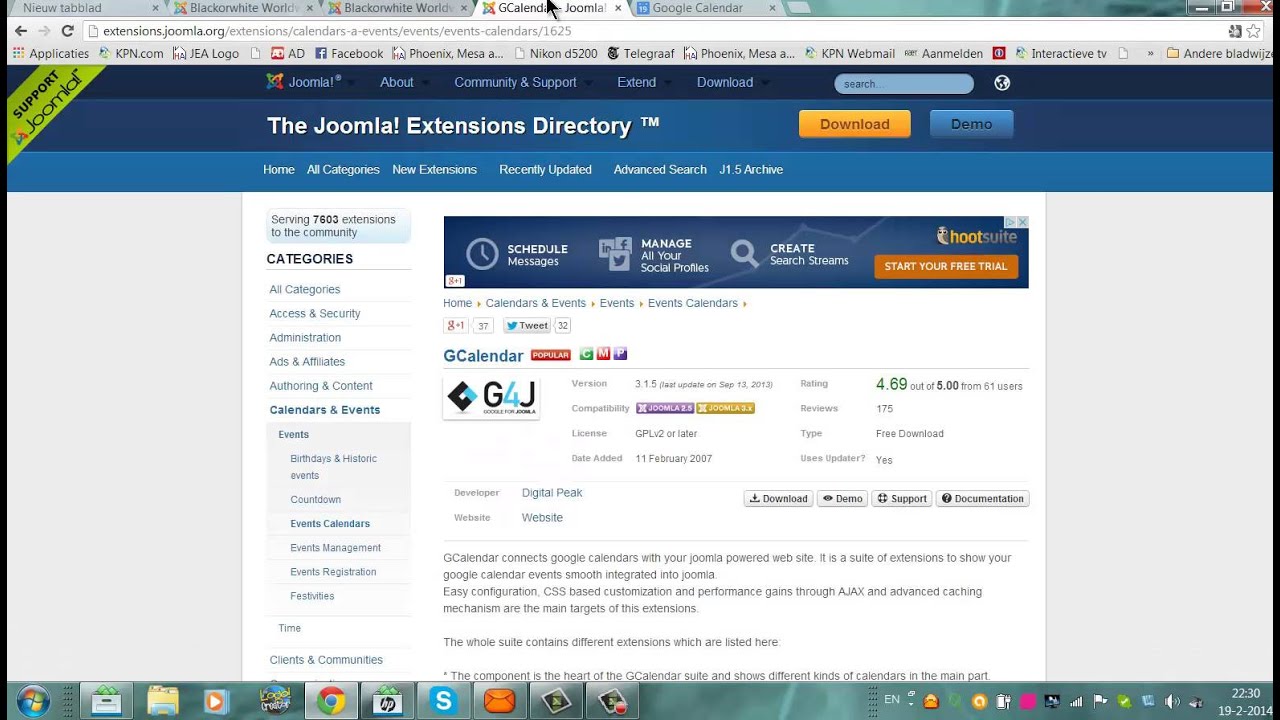Open the Website link
The height and width of the screenshot is (720, 1280).
(542, 517)
